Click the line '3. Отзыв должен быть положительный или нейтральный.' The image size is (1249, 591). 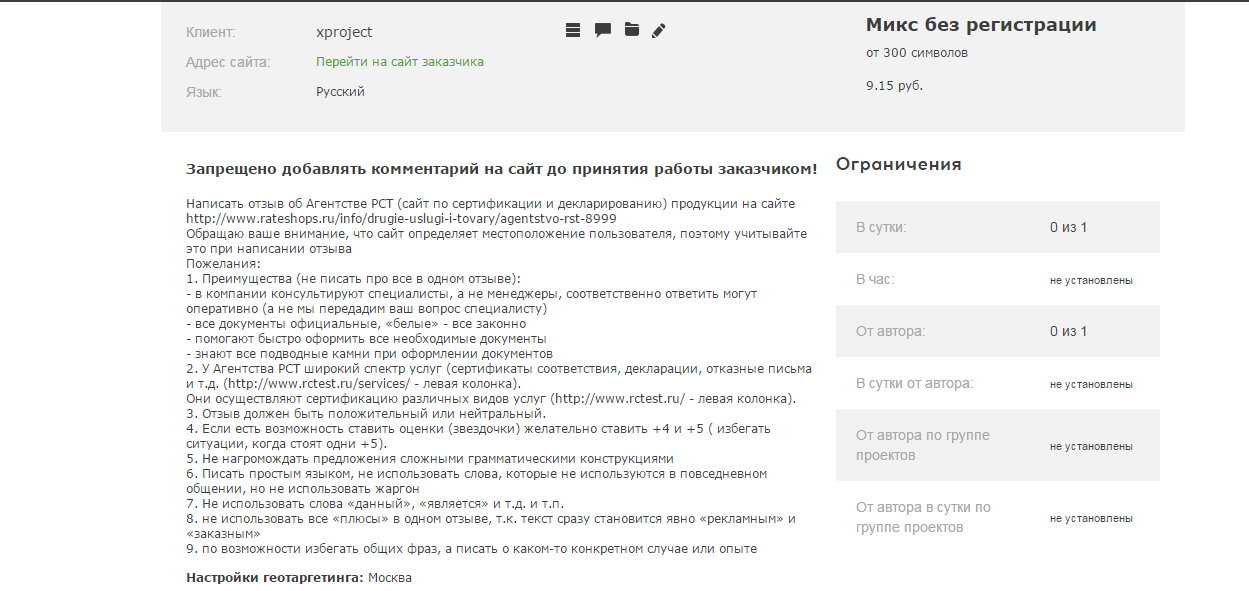tap(366, 413)
